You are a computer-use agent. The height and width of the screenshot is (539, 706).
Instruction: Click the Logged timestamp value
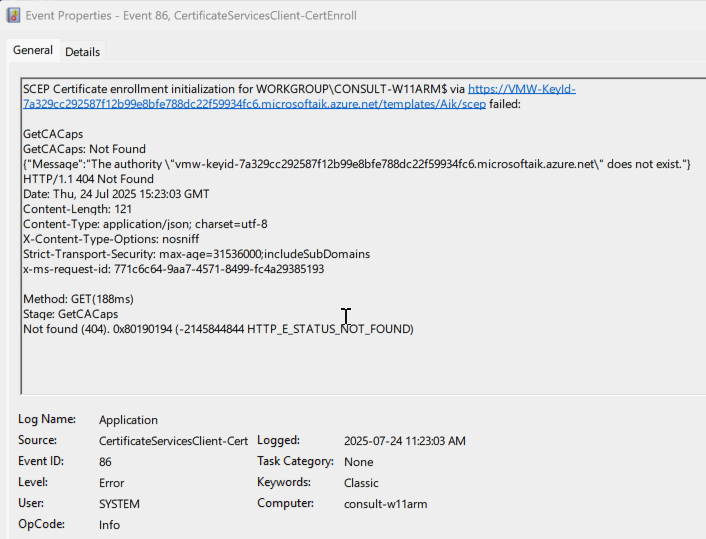tap(405, 441)
